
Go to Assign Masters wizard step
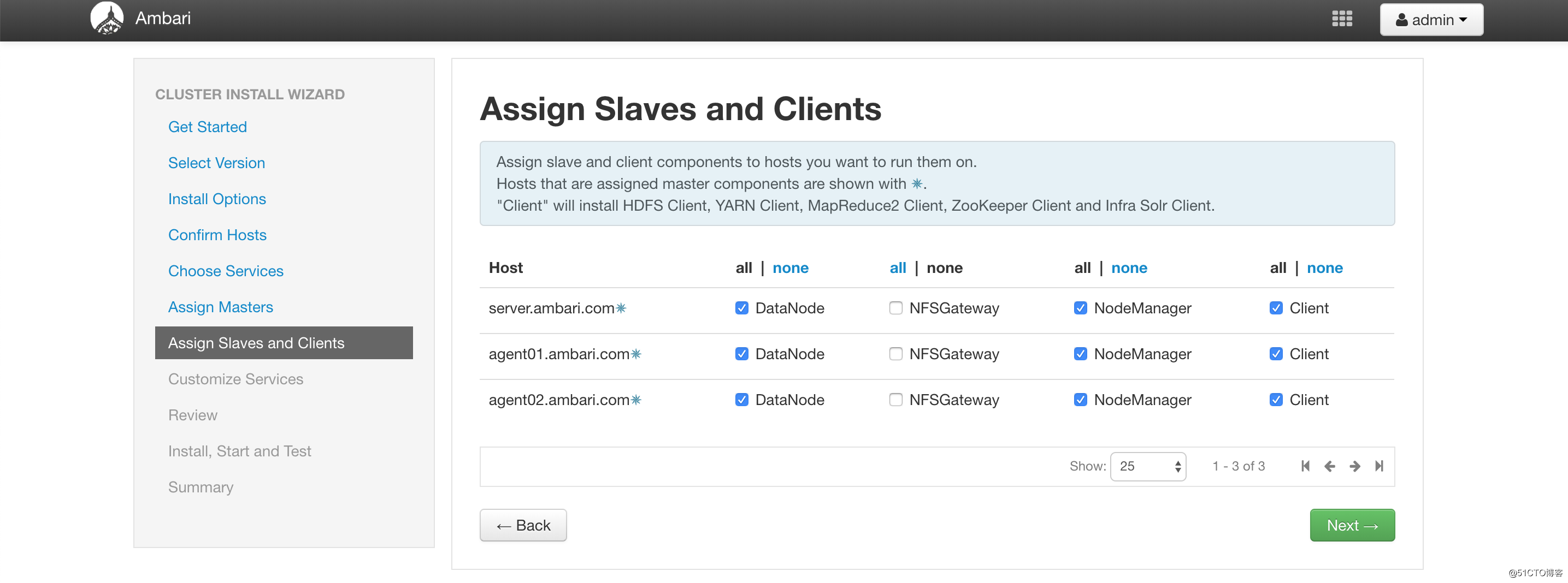220,307
